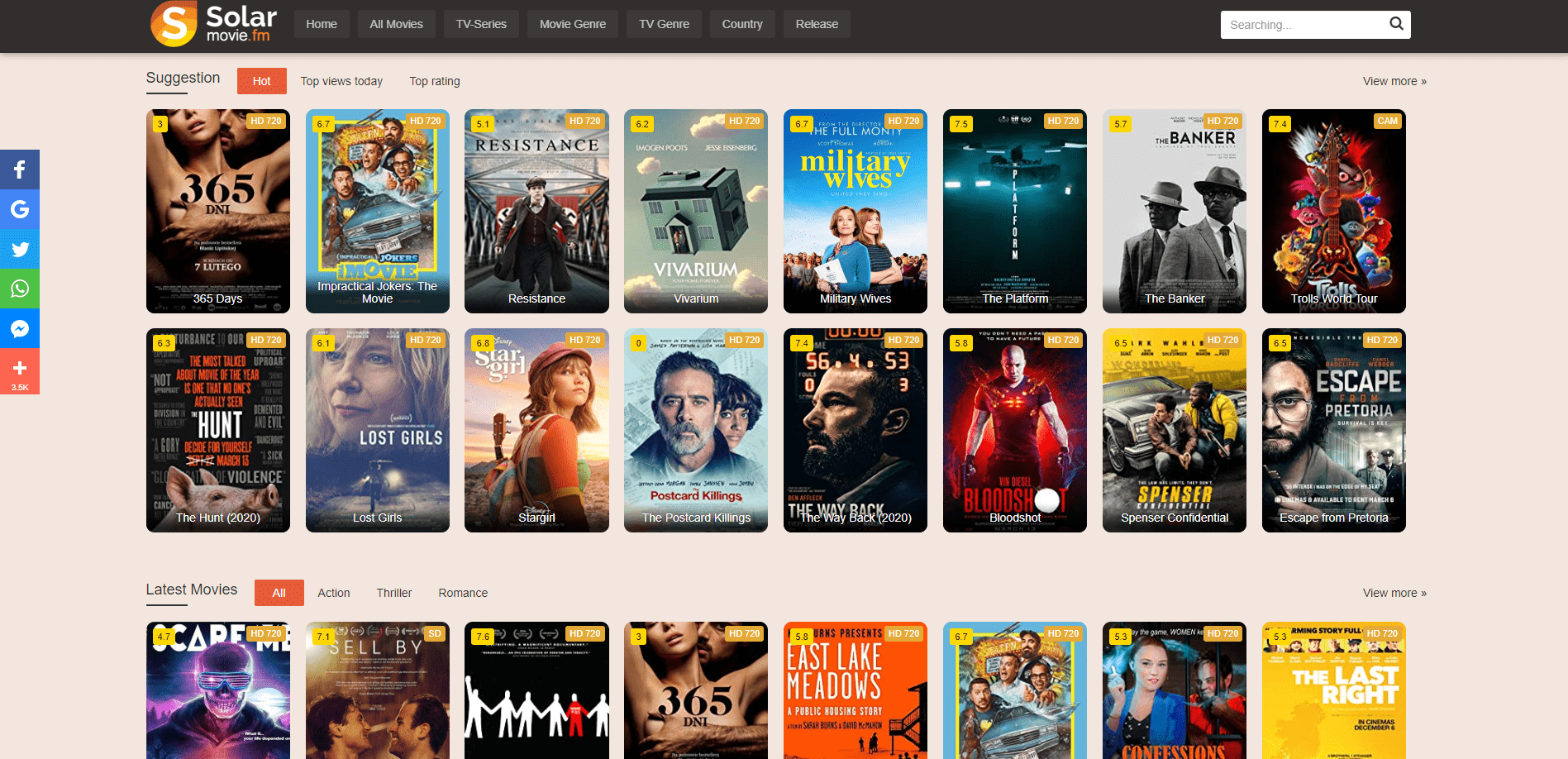Filter Latest Movies by Romance
1568x759 pixels.
coord(463,593)
